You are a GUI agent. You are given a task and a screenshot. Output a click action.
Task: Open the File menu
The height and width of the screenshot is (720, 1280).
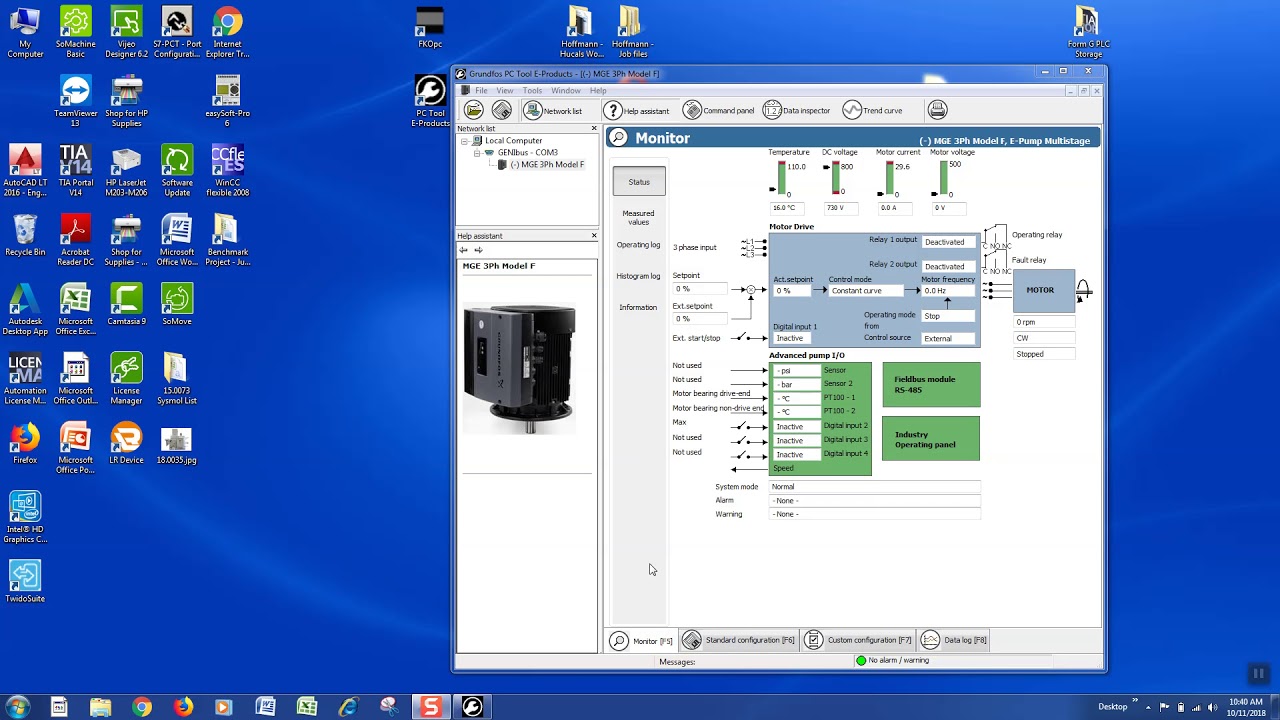pos(481,91)
